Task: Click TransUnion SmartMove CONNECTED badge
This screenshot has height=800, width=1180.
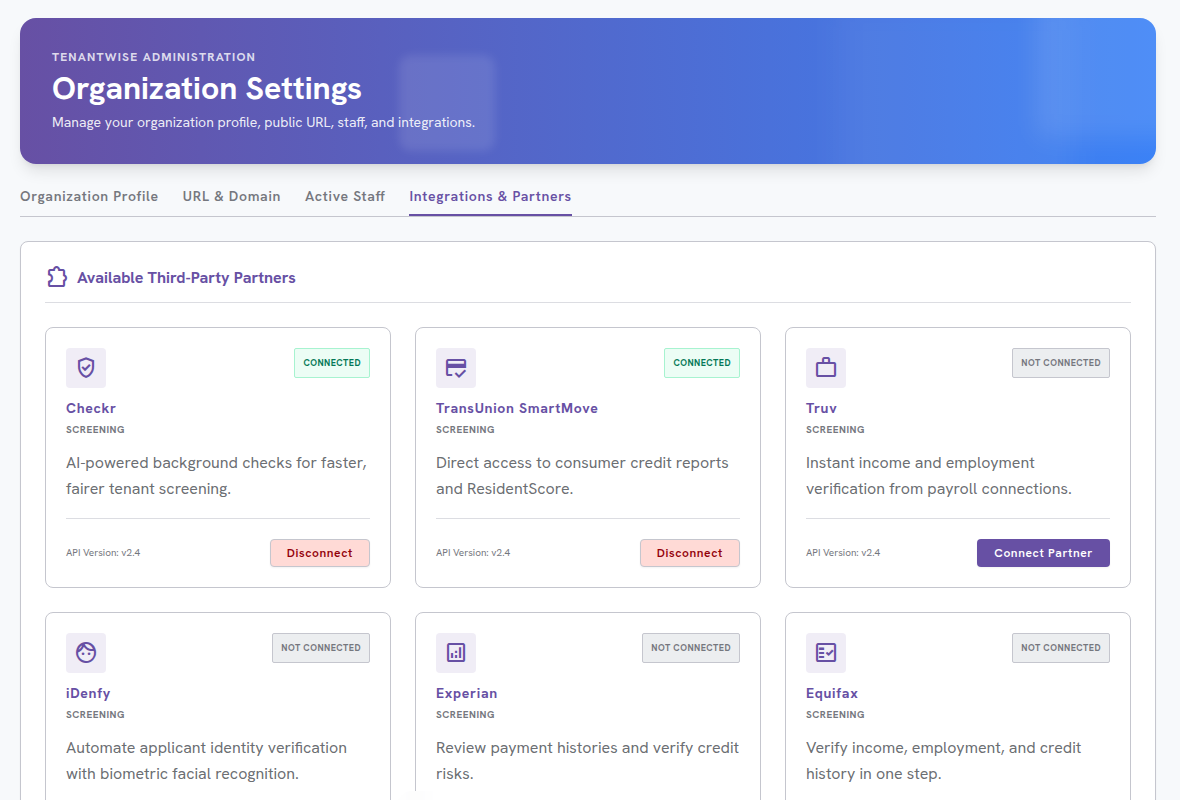Action: tap(701, 363)
